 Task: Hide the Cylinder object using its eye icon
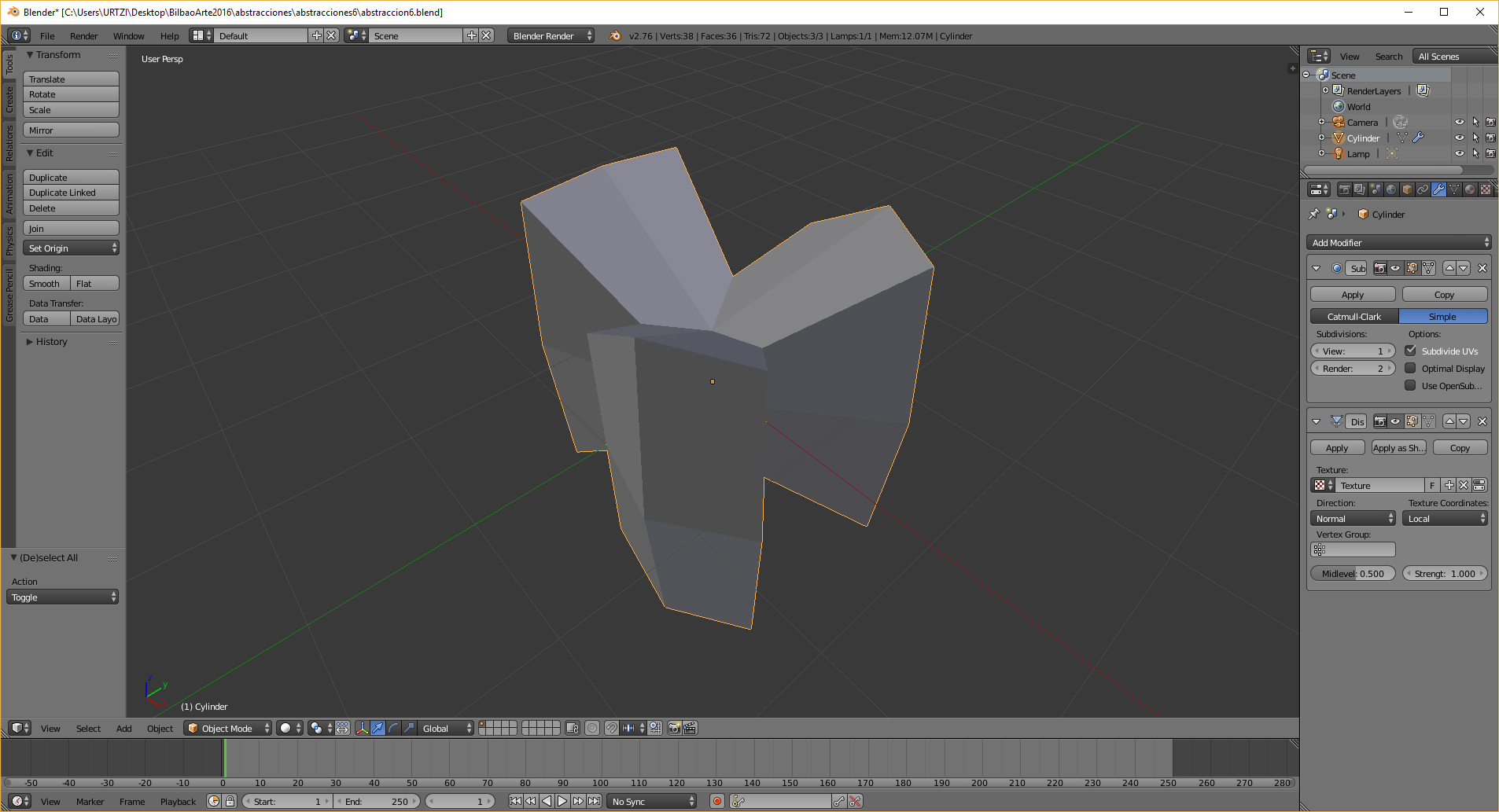[1460, 138]
